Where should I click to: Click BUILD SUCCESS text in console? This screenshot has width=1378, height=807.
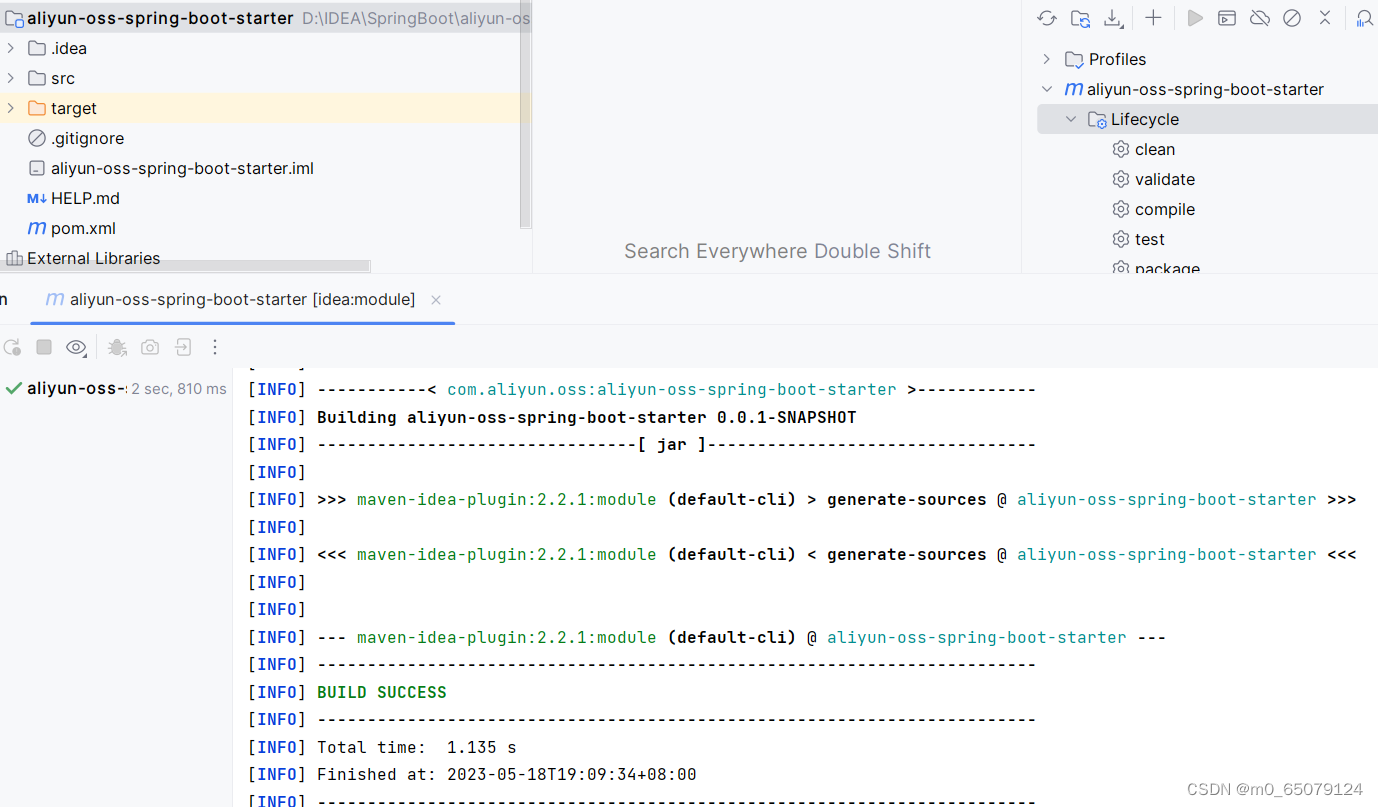[x=382, y=692]
